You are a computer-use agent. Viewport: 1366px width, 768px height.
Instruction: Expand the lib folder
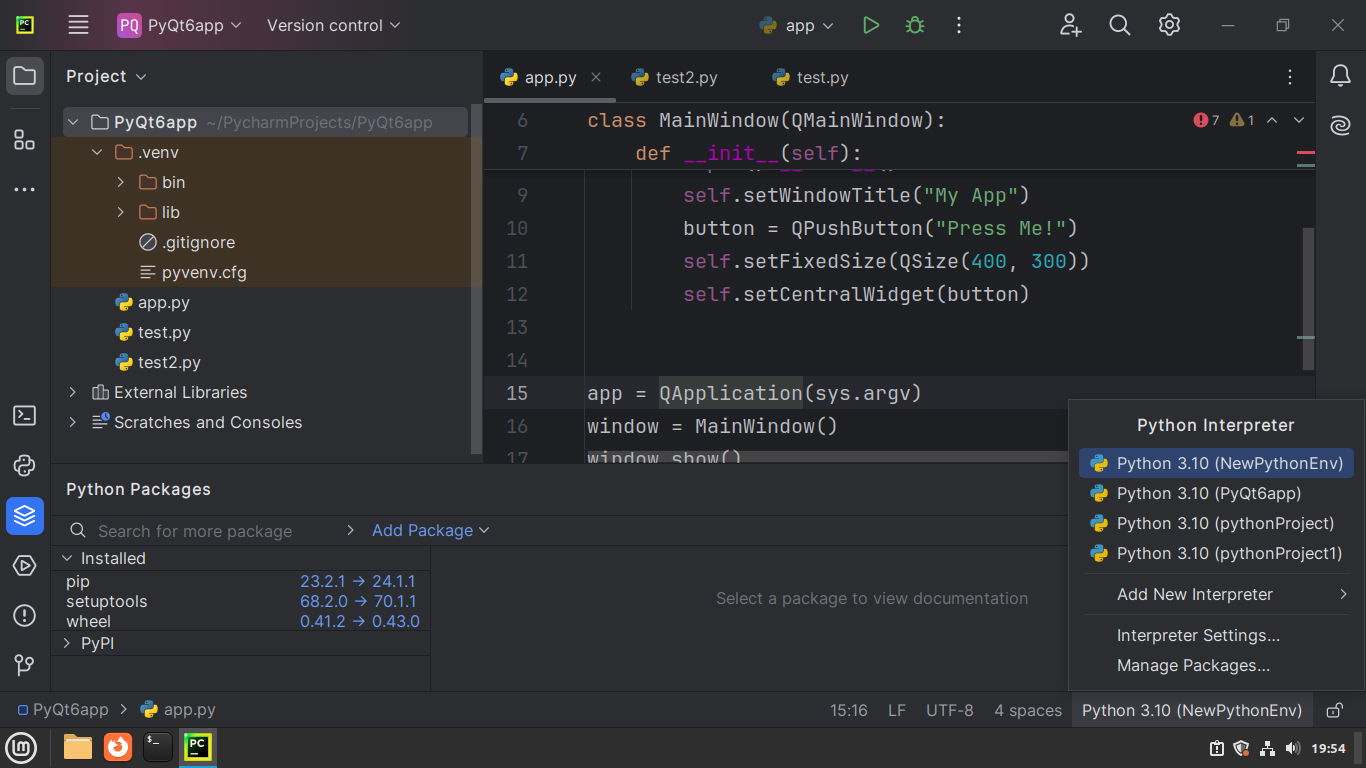[121, 212]
